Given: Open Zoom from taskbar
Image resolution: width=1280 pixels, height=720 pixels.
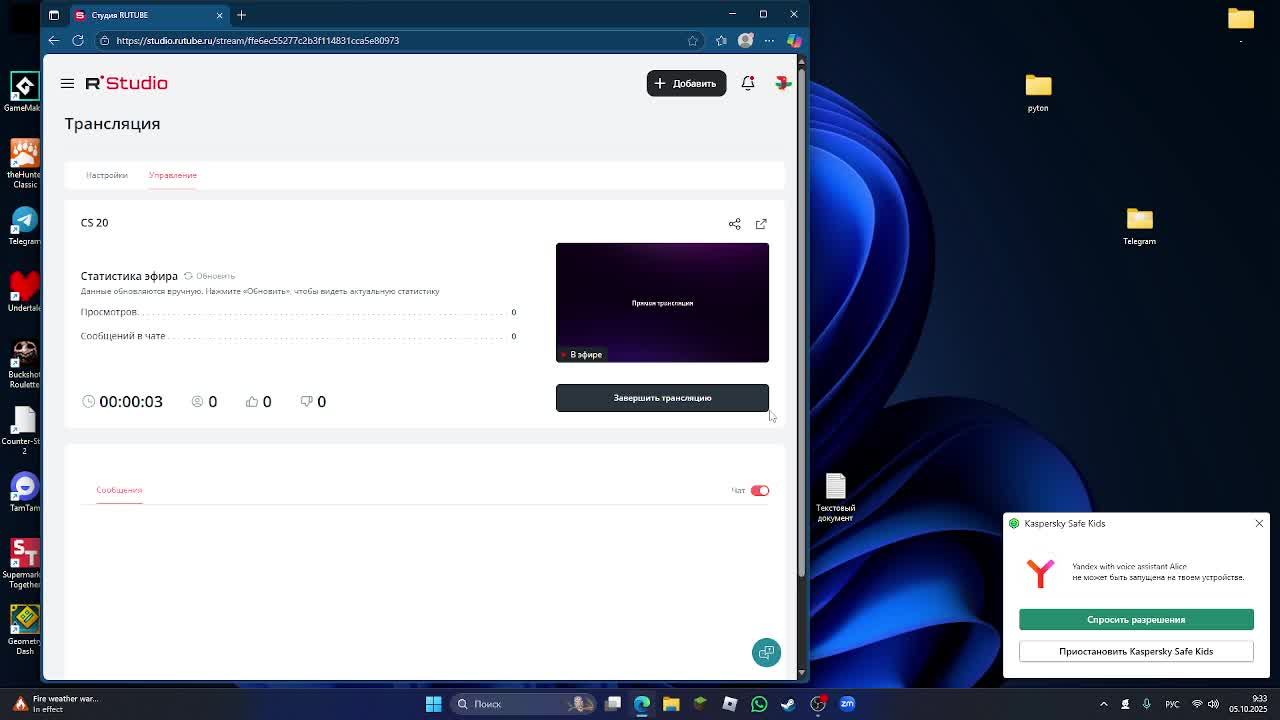Looking at the screenshot, I should pyautogui.click(x=847, y=704).
